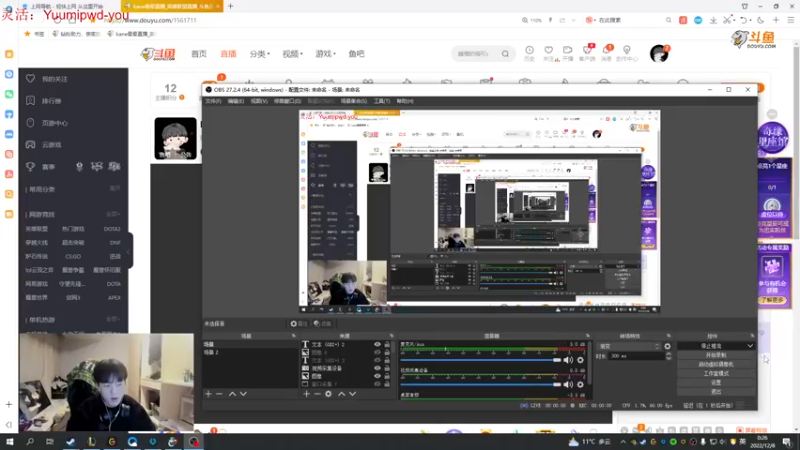Toggle visibility of 图像 source

(377, 376)
